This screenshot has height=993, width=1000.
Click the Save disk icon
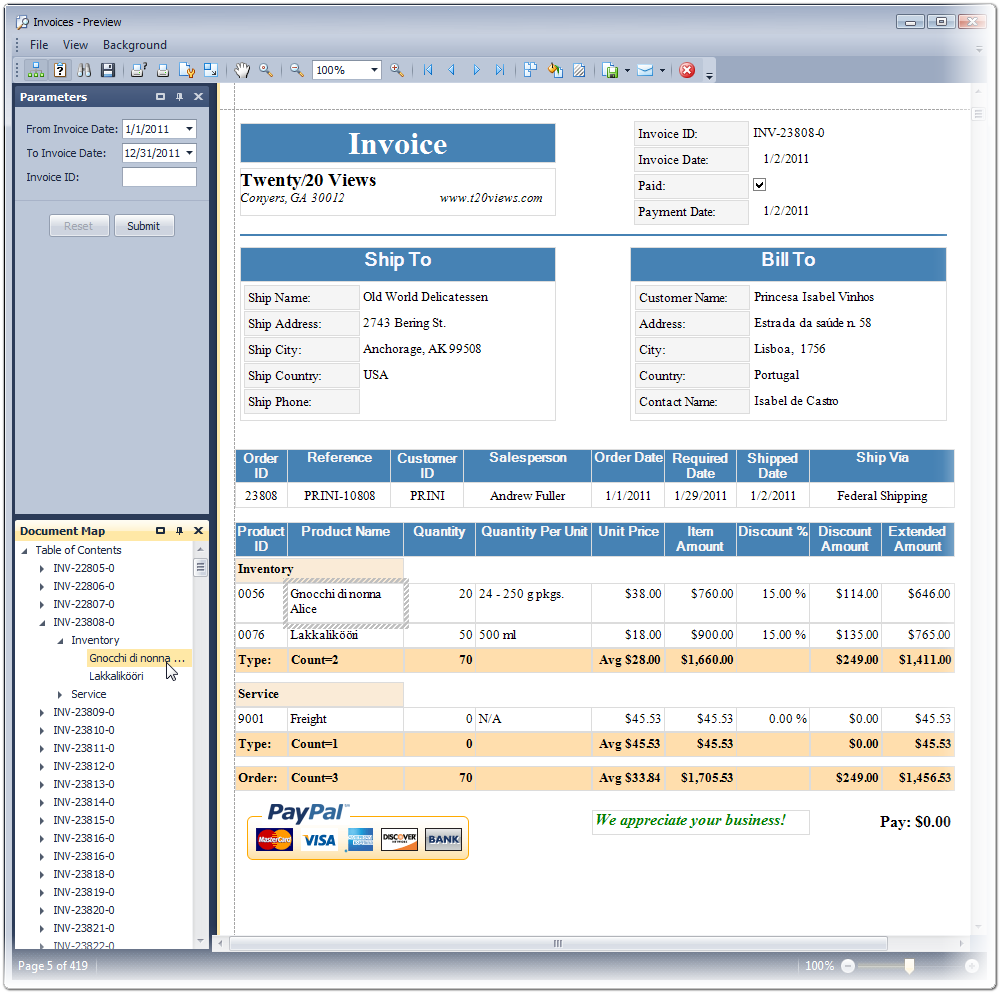[x=108, y=70]
